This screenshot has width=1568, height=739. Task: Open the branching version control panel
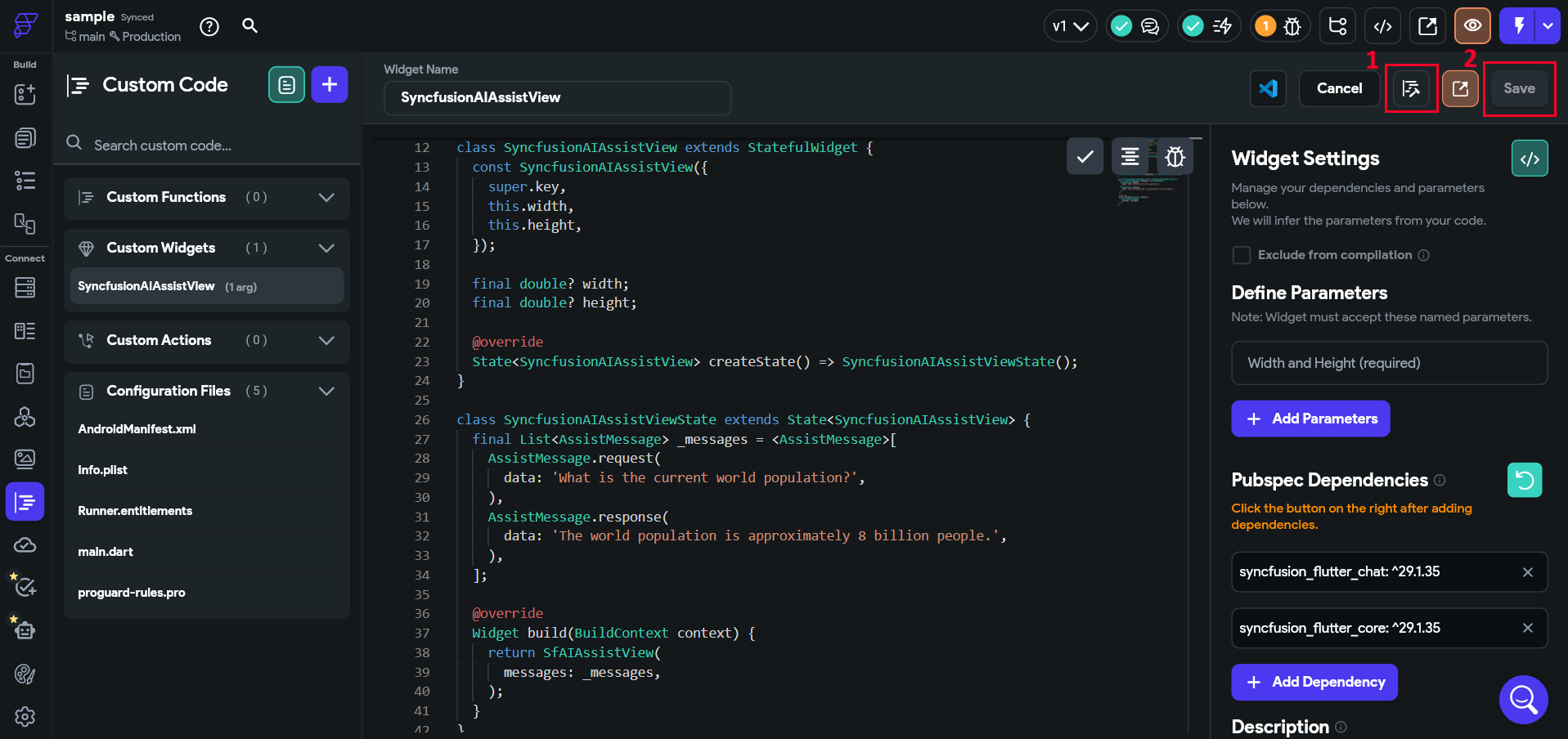tap(1337, 25)
